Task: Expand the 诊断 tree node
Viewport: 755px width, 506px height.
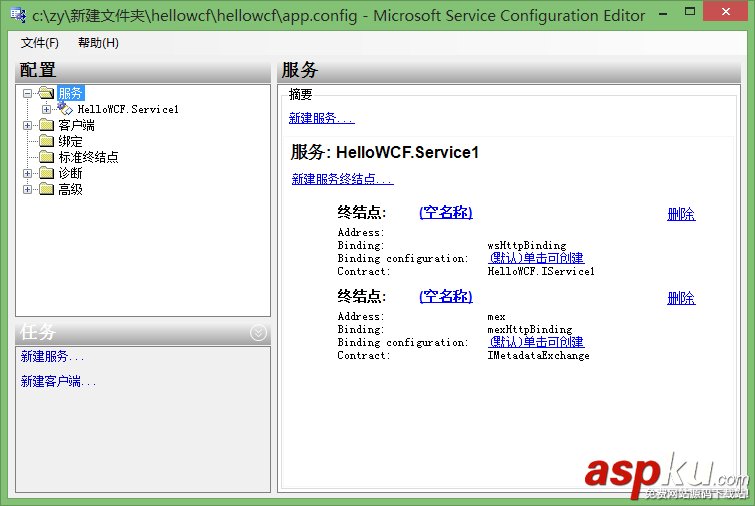Action: point(27,173)
